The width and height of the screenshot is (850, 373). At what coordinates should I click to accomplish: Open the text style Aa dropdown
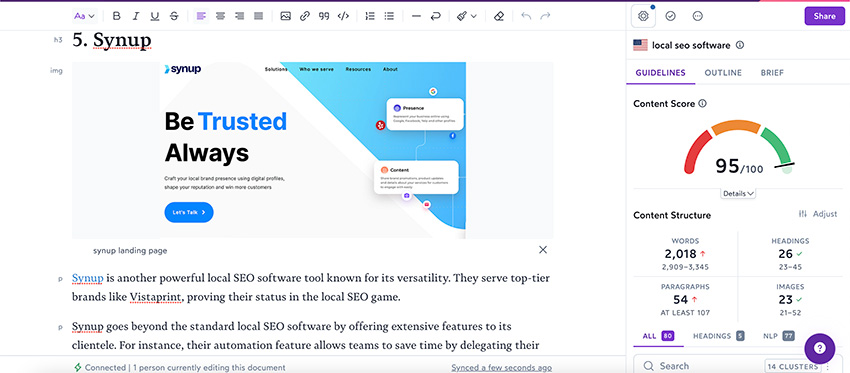pyautogui.click(x=85, y=16)
